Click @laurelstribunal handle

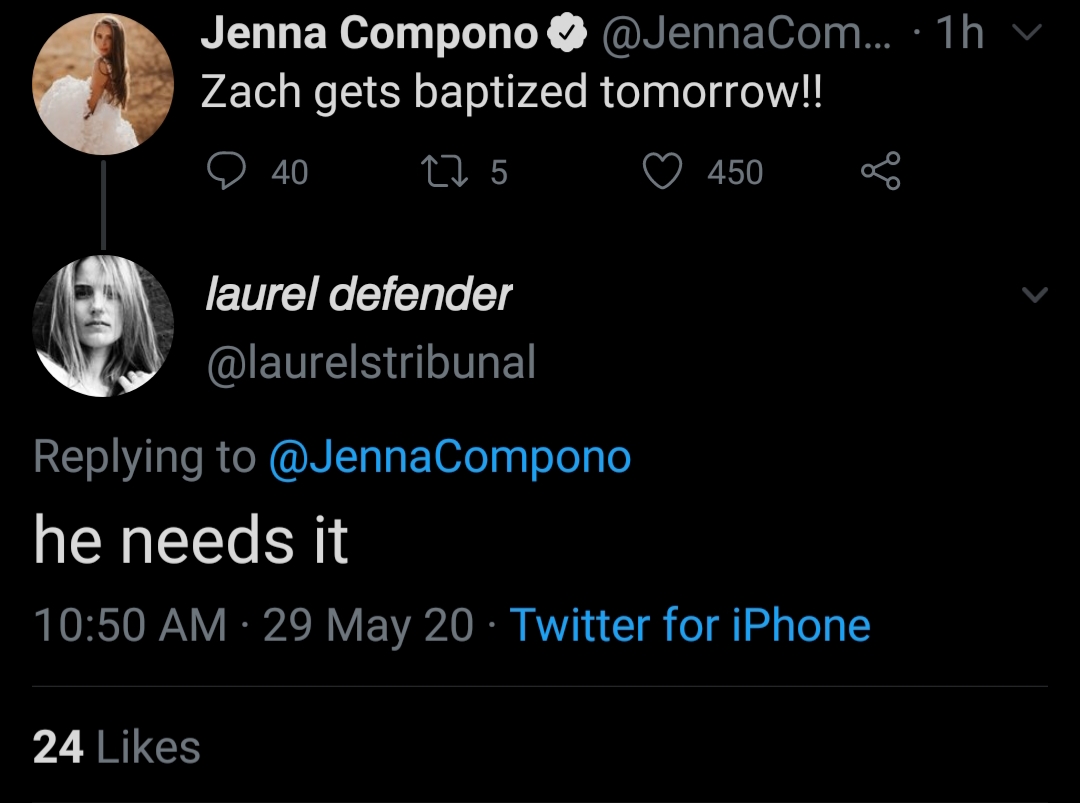coord(371,362)
